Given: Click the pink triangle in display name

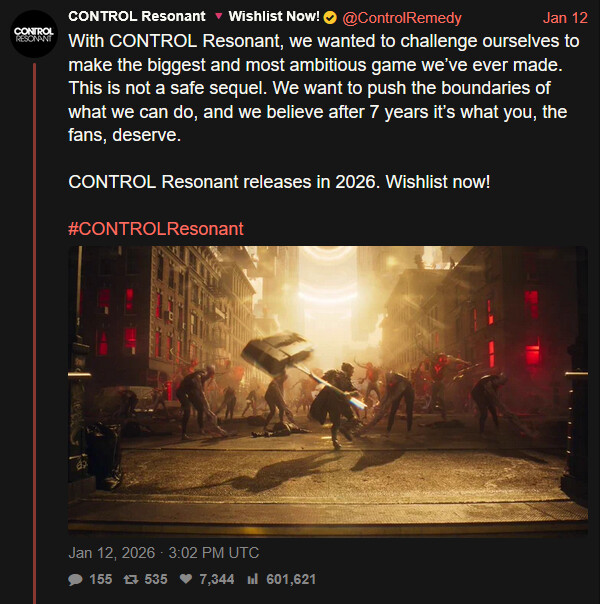Looking at the screenshot, I should (x=218, y=17).
